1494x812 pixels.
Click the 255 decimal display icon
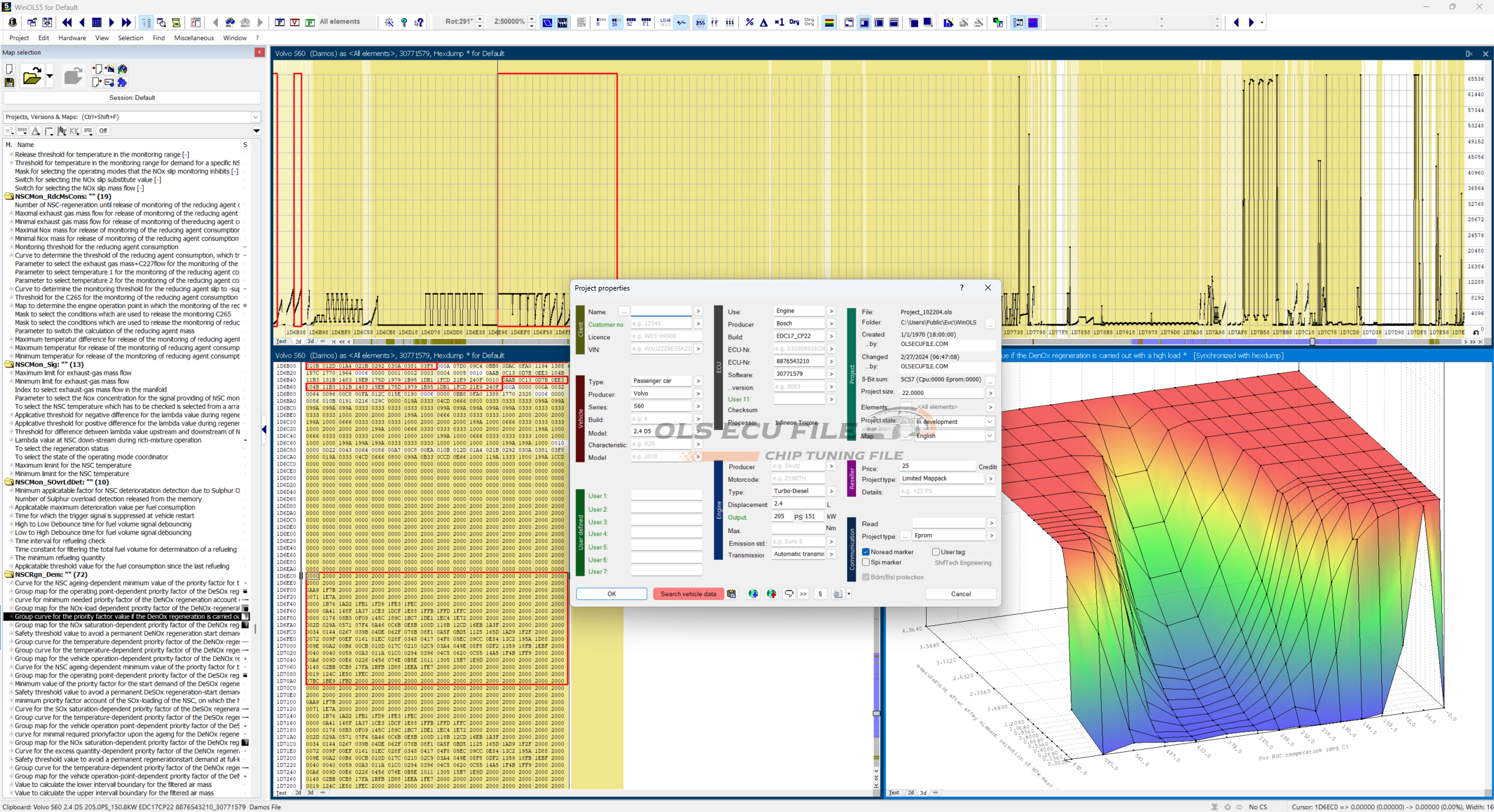tap(700, 22)
